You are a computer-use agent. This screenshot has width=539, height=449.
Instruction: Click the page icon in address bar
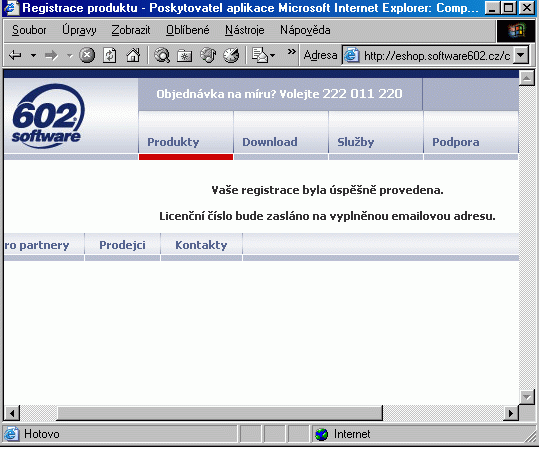(352, 55)
